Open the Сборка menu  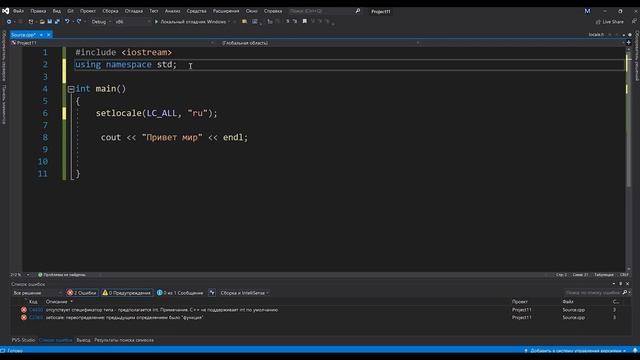(x=110, y=11)
